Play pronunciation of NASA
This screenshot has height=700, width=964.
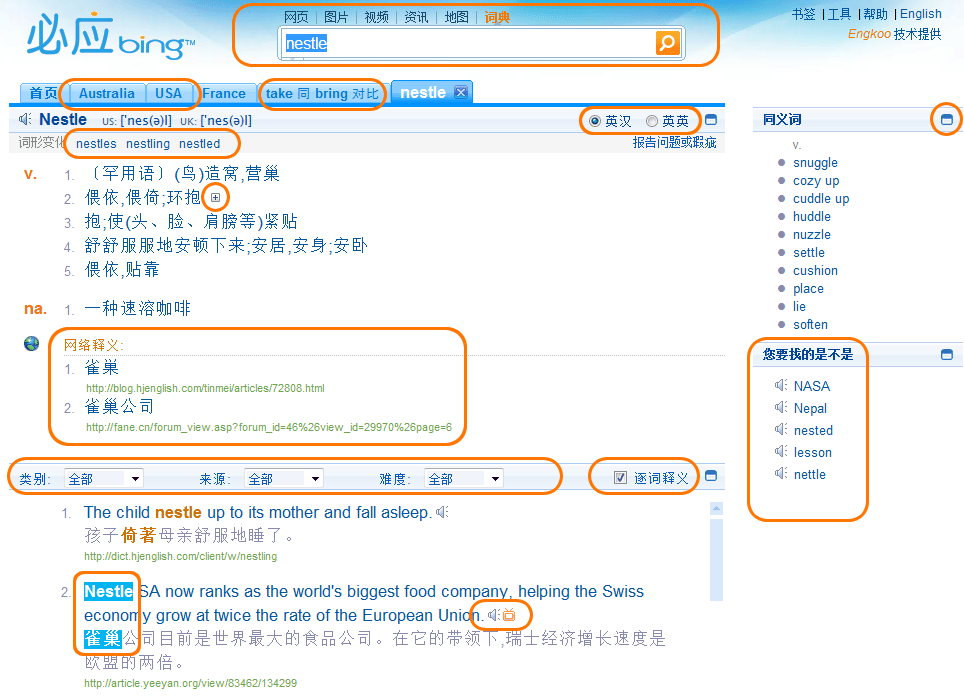click(x=781, y=385)
